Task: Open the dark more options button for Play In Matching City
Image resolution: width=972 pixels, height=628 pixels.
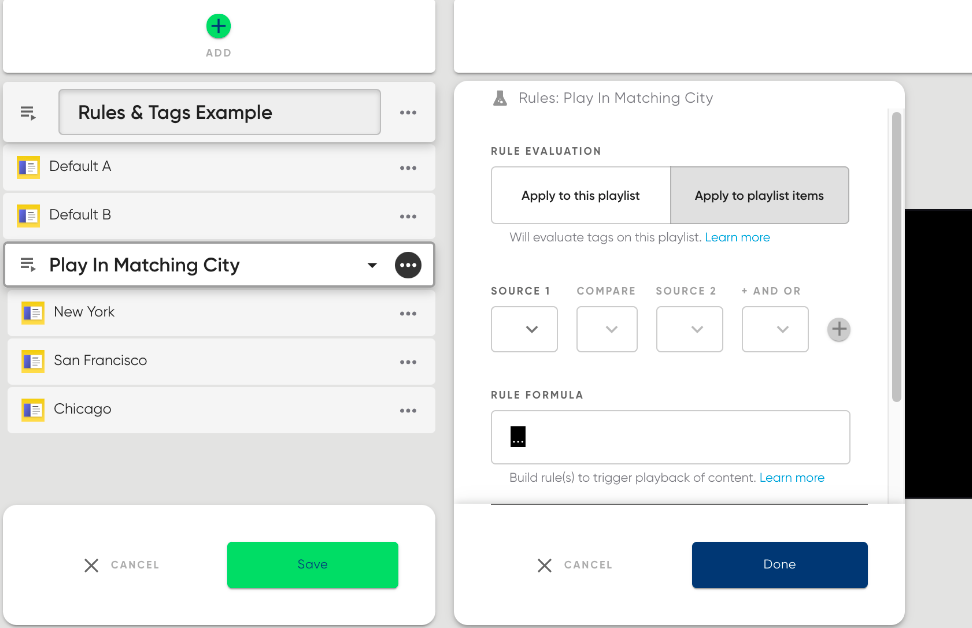Action: (x=408, y=265)
